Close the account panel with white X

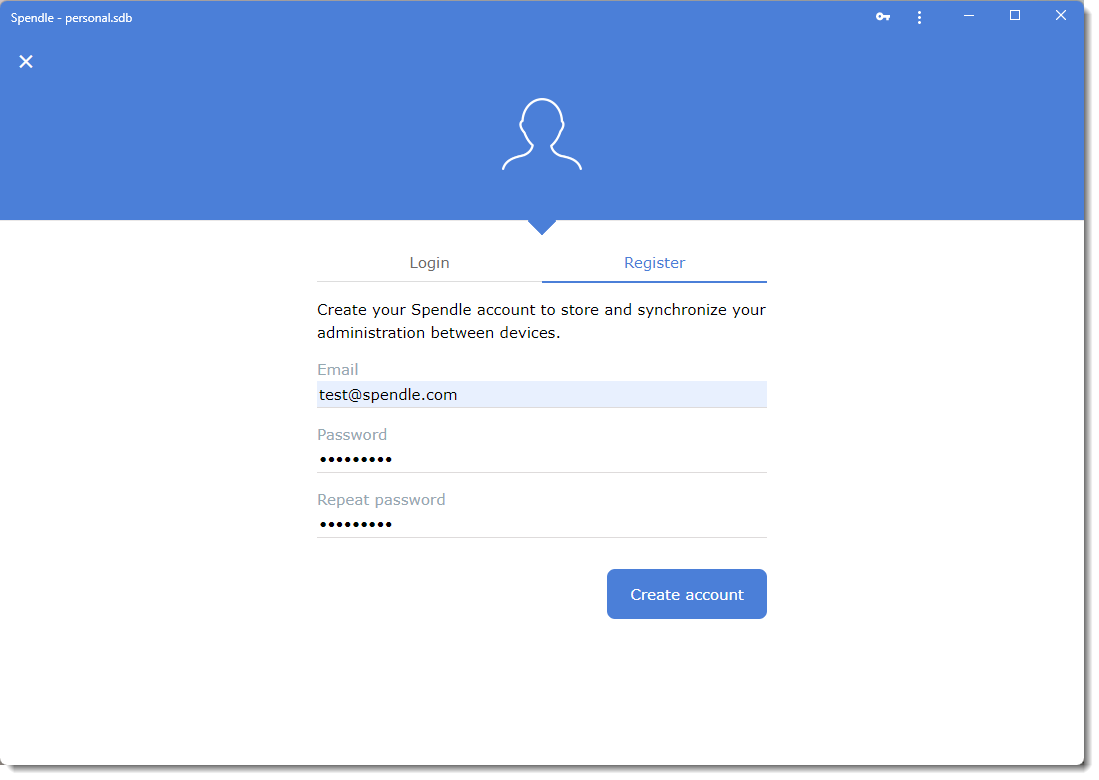tap(26, 62)
